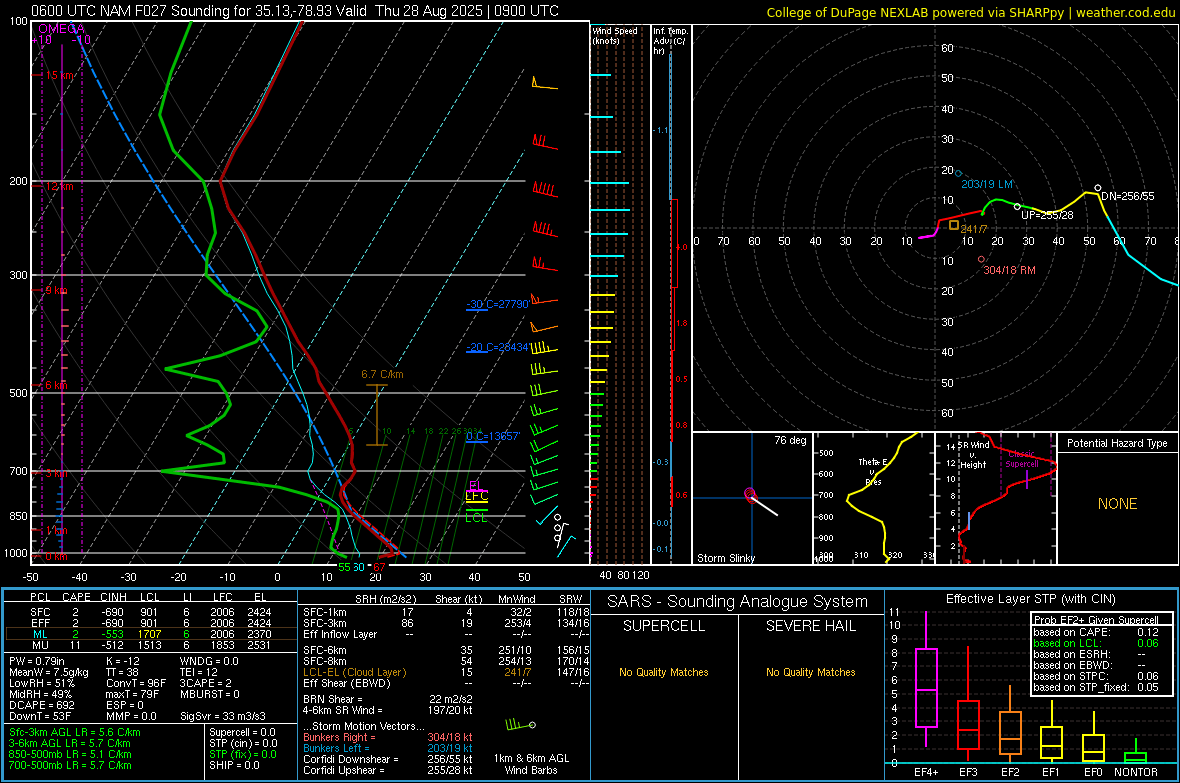Click the -20 C=28434 height label
Image resolution: width=1180 pixels, height=783 pixels.
(x=497, y=347)
